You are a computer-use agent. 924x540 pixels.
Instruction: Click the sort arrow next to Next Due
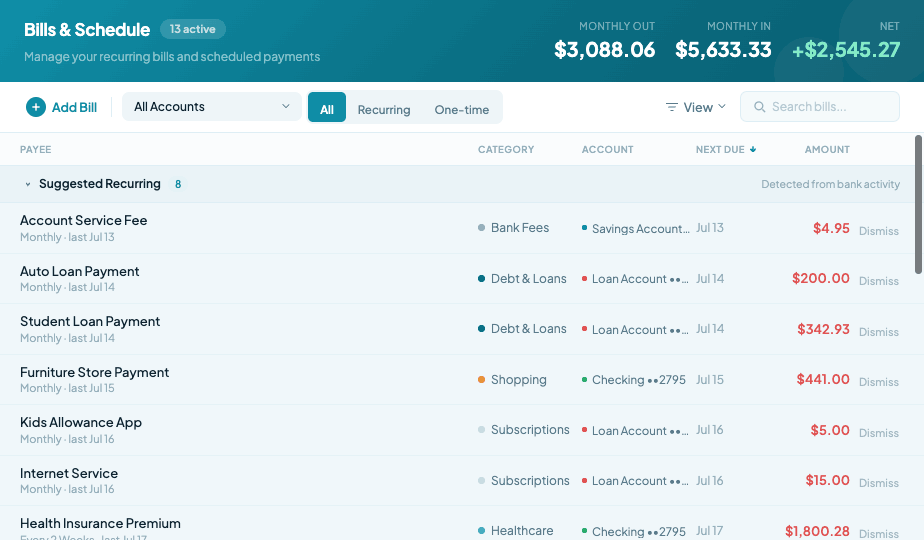point(753,150)
